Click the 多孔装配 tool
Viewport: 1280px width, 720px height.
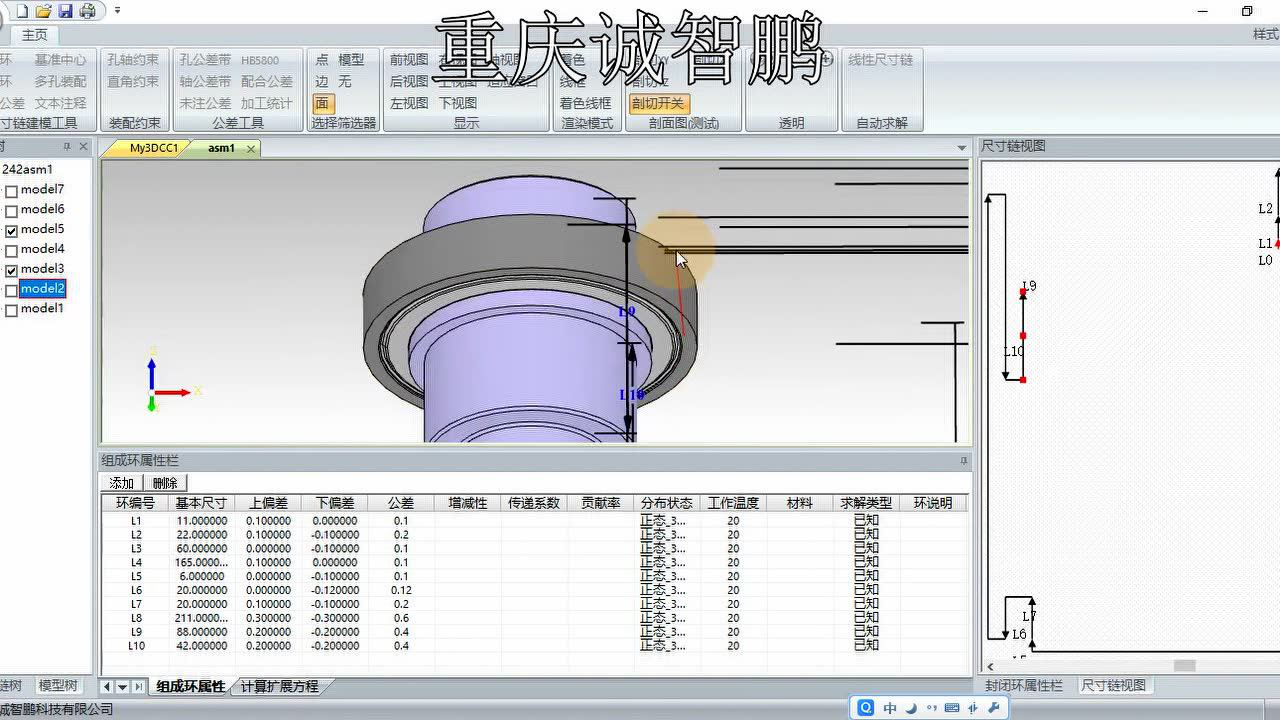[x=60, y=82]
